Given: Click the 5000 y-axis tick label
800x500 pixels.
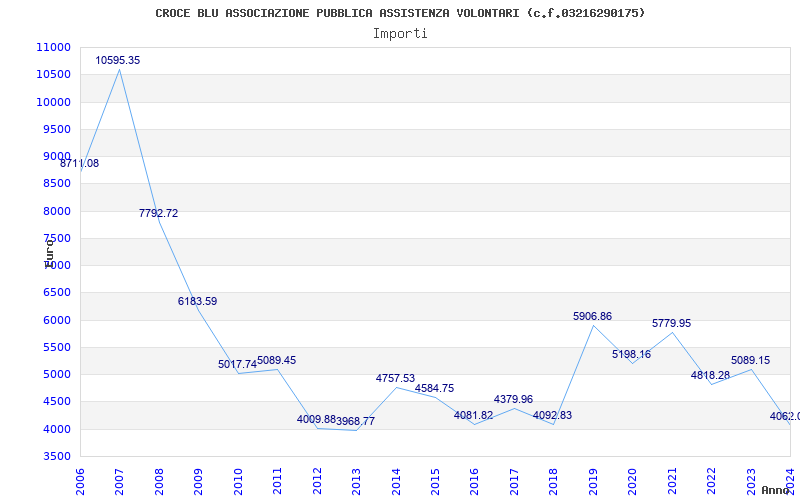Looking at the screenshot, I should tap(56, 374).
